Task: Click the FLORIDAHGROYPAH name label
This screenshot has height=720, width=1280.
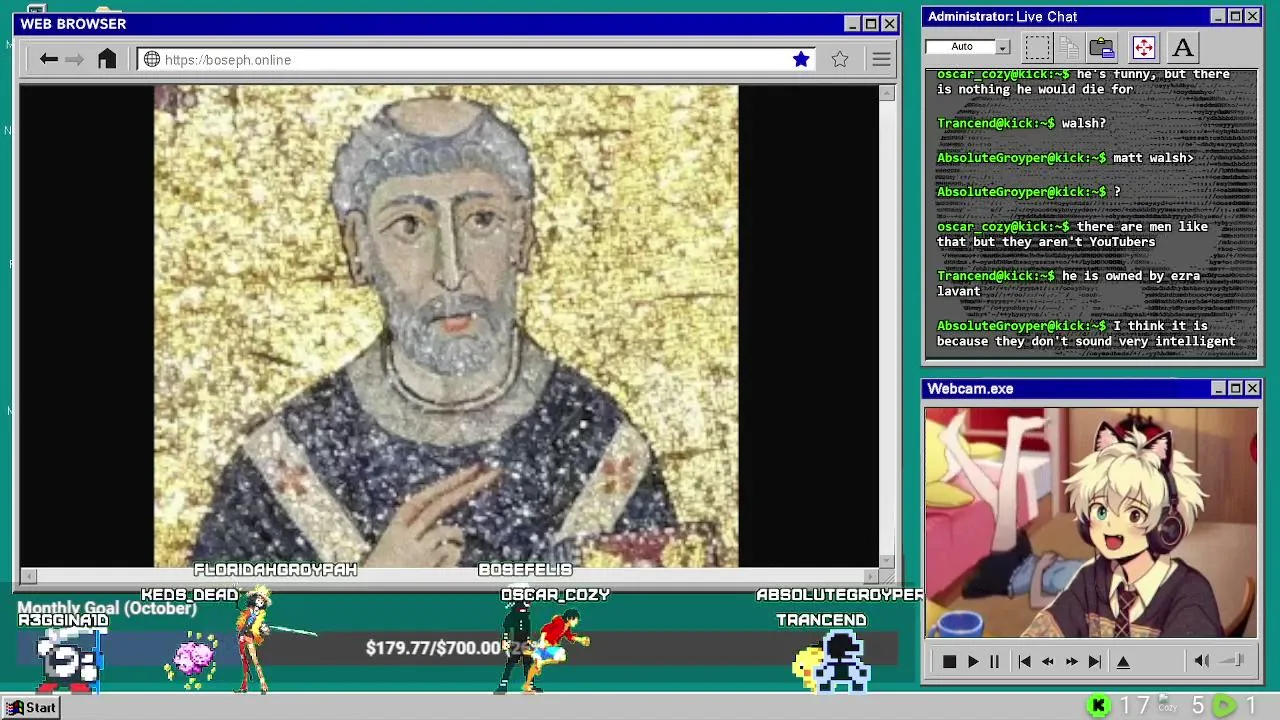Action: [x=275, y=569]
